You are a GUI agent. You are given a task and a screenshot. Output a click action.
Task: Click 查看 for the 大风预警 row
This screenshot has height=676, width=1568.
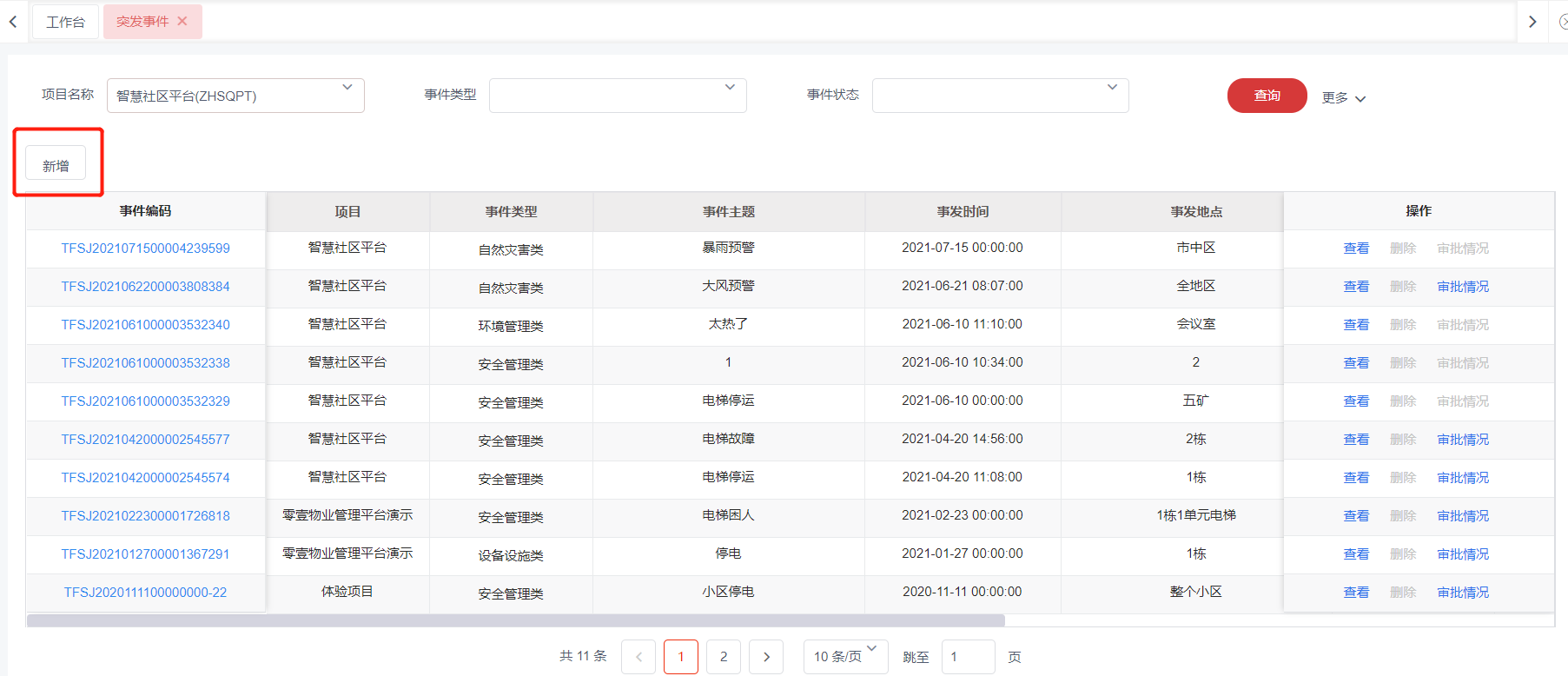point(1356,287)
